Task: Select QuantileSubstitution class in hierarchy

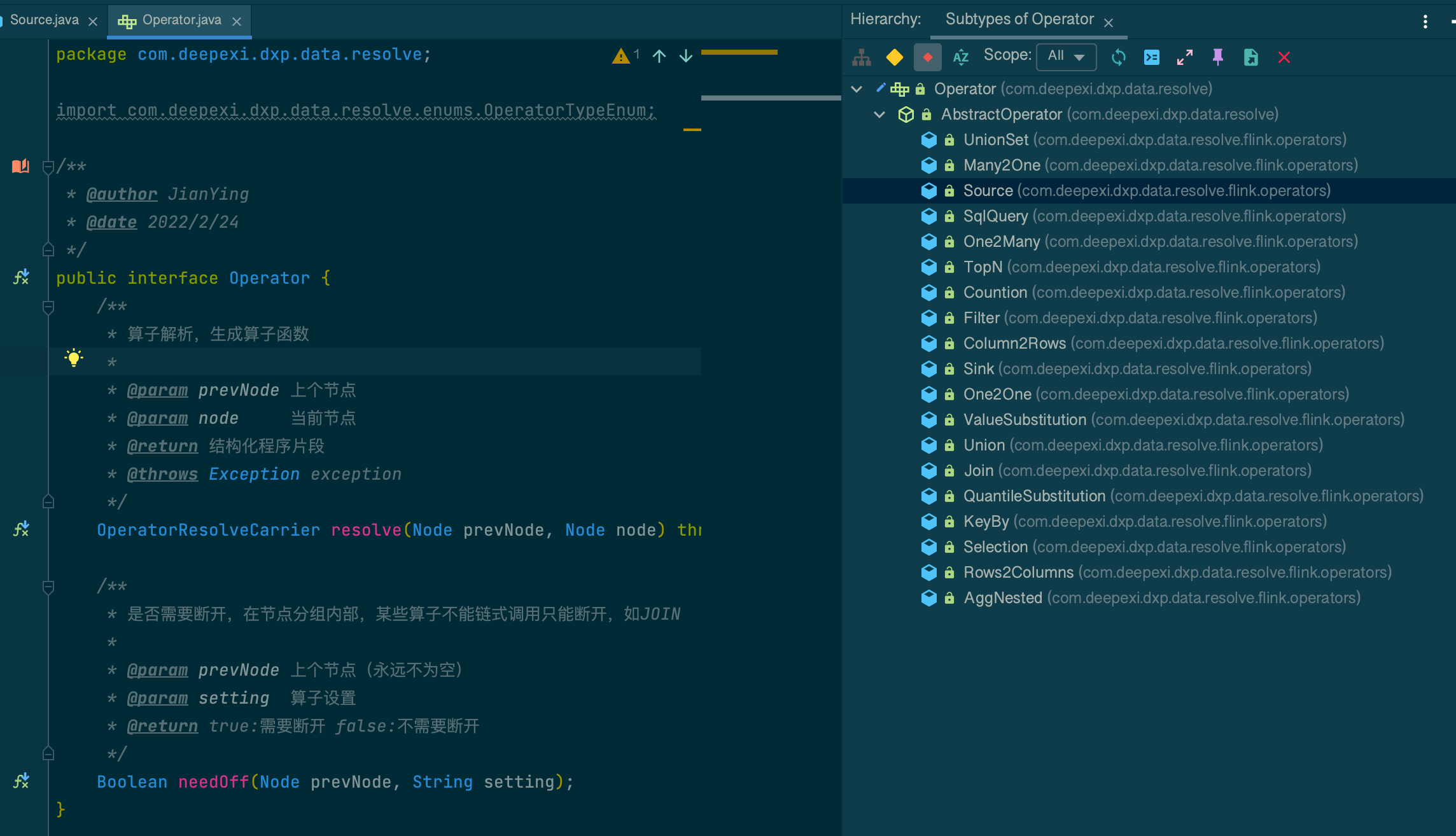Action: (x=1193, y=496)
